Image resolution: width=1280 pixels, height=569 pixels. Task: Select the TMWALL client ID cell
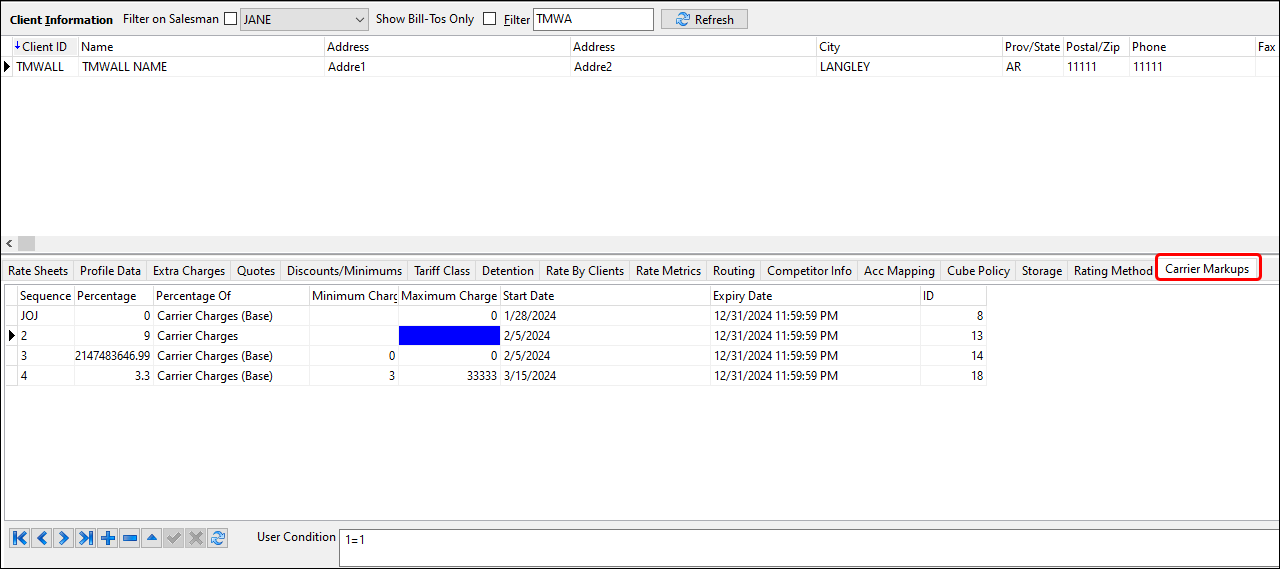click(45, 67)
